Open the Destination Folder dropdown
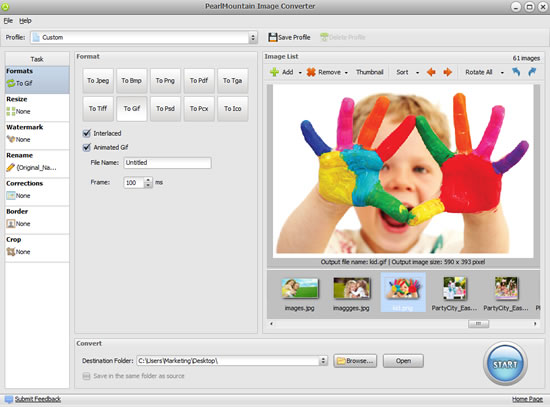 click(323, 361)
